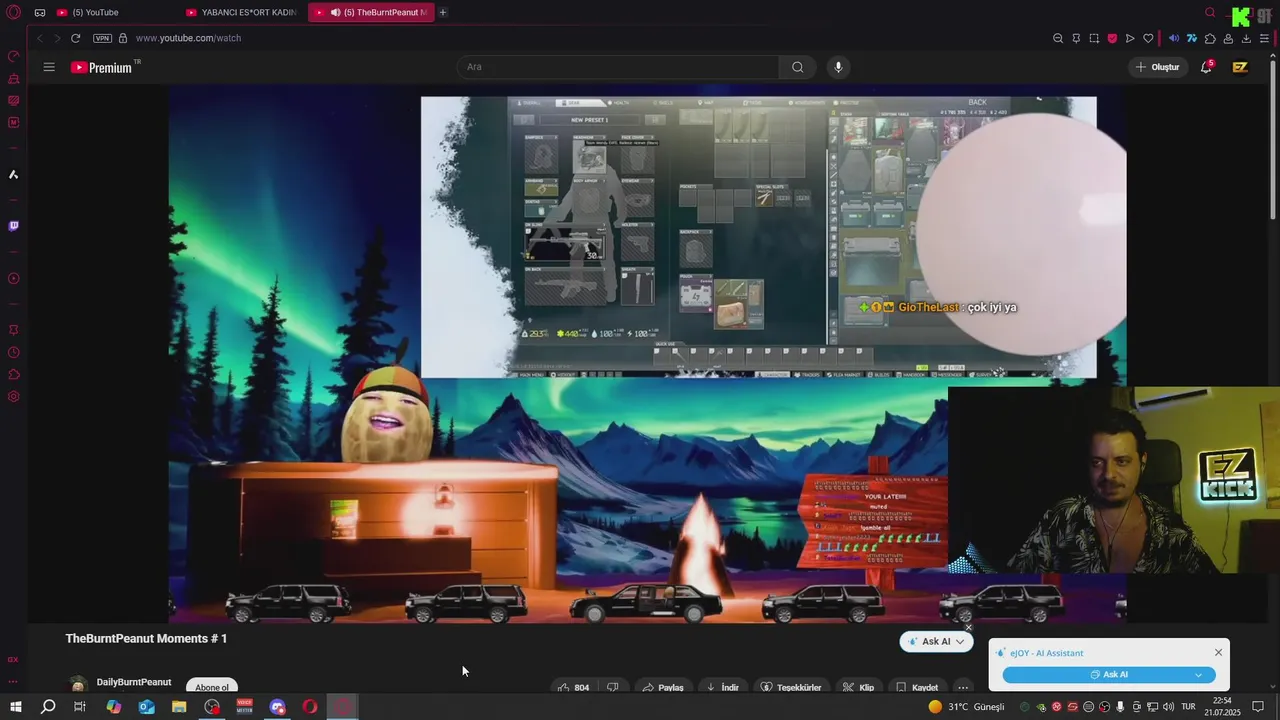Open the YouTube guide hamburger menu
Screen dimensions: 1280x720
pyautogui.click(x=49, y=67)
